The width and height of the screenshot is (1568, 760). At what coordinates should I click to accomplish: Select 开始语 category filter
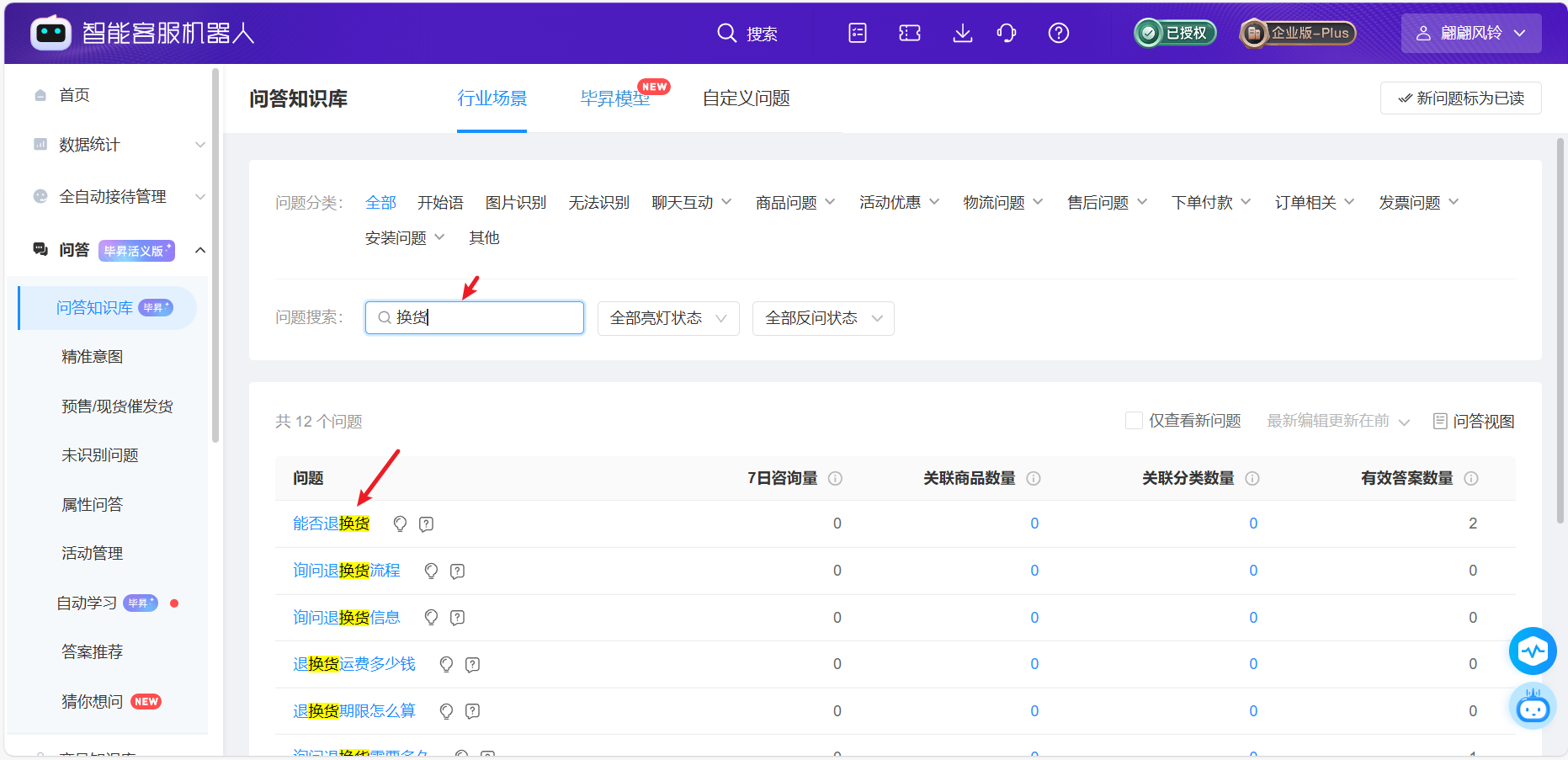(440, 203)
